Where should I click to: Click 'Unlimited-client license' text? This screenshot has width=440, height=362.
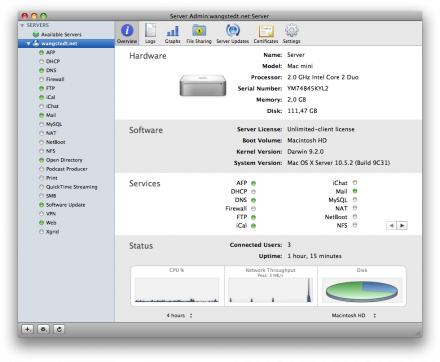click(321, 129)
